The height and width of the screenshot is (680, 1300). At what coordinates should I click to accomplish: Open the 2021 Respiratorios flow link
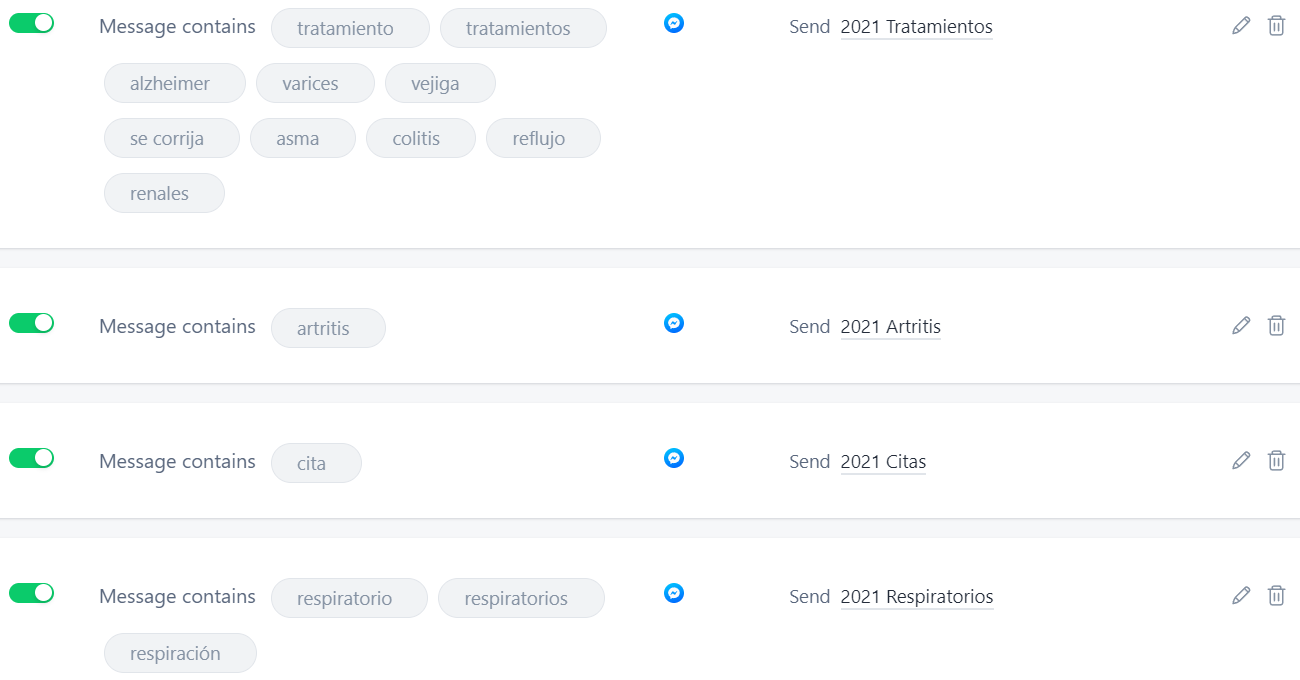[x=917, y=597]
